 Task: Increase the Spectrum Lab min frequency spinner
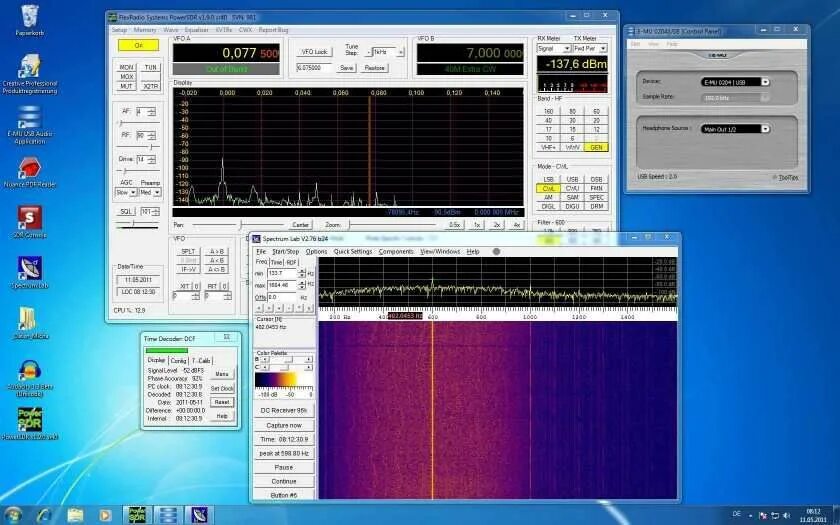(302, 271)
